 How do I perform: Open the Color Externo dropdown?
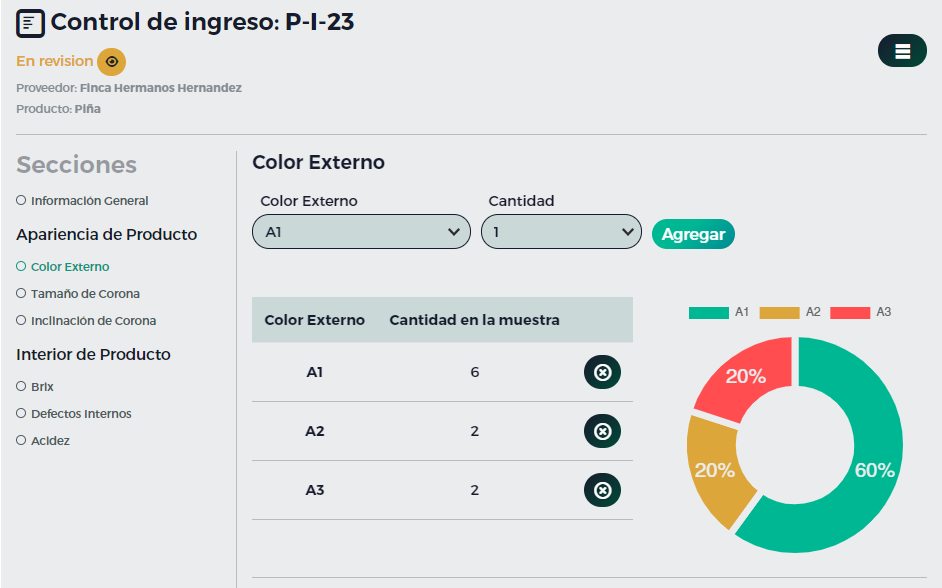coord(361,232)
